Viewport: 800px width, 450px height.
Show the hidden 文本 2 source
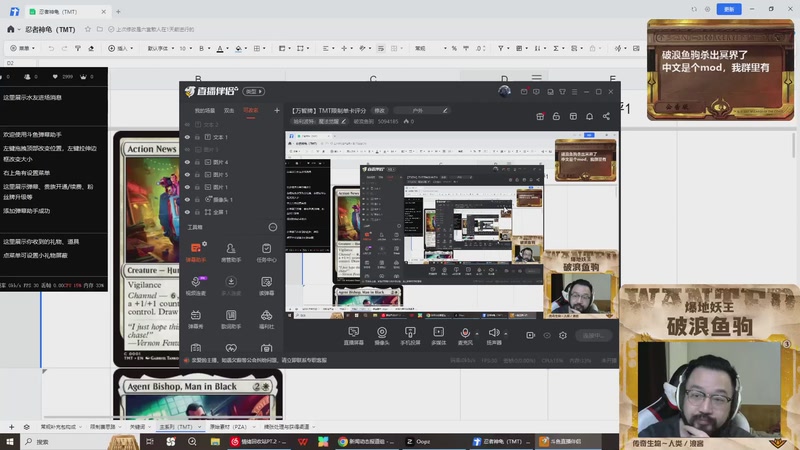[x=187, y=124]
